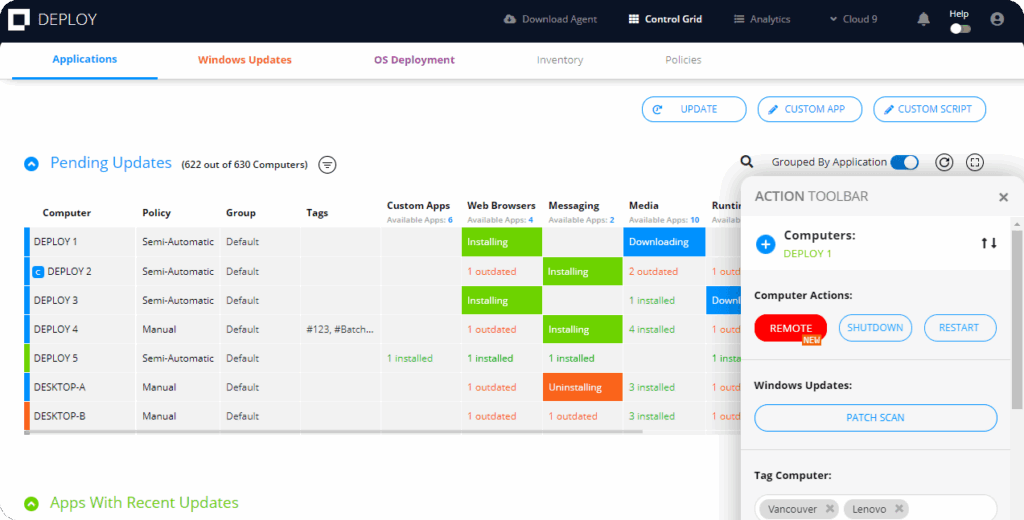Close the Action Toolbar panel
This screenshot has width=1024, height=520.
pos(1003,197)
